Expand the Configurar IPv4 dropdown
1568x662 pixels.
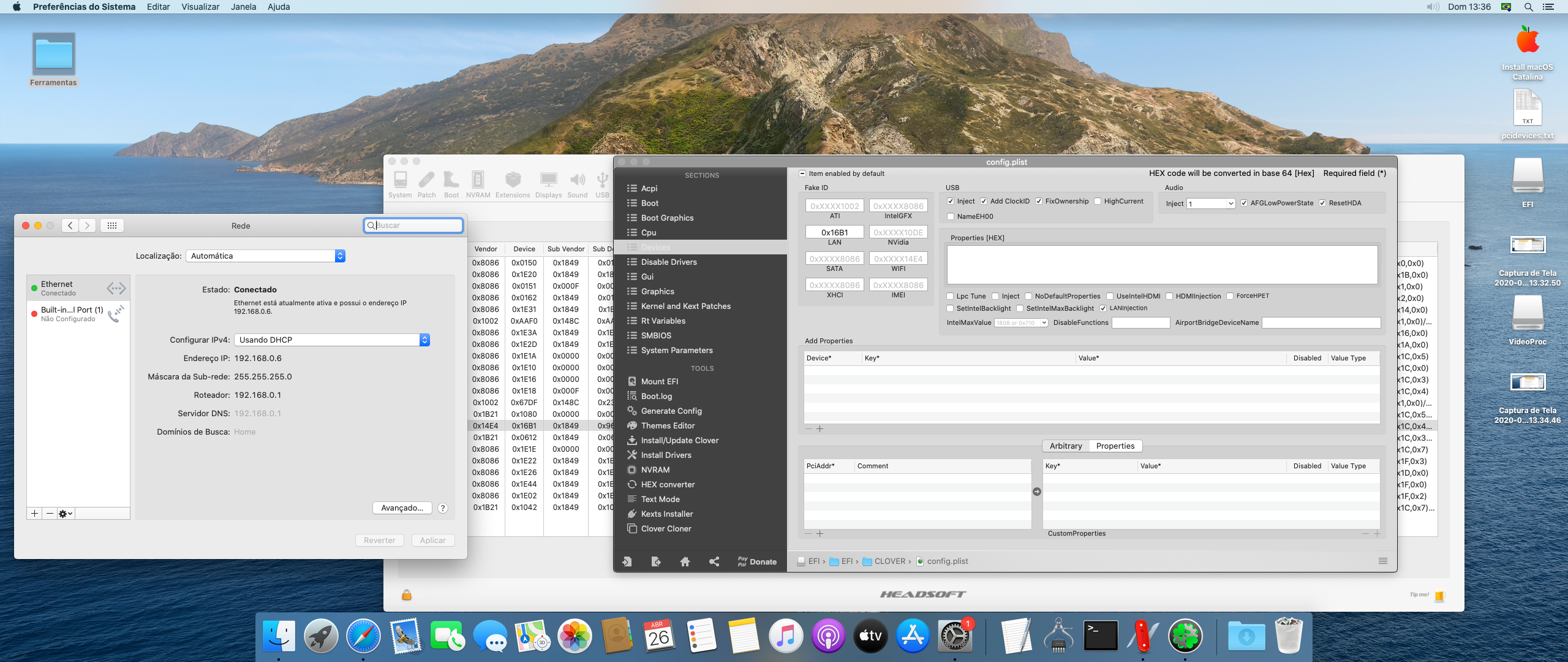(x=331, y=340)
